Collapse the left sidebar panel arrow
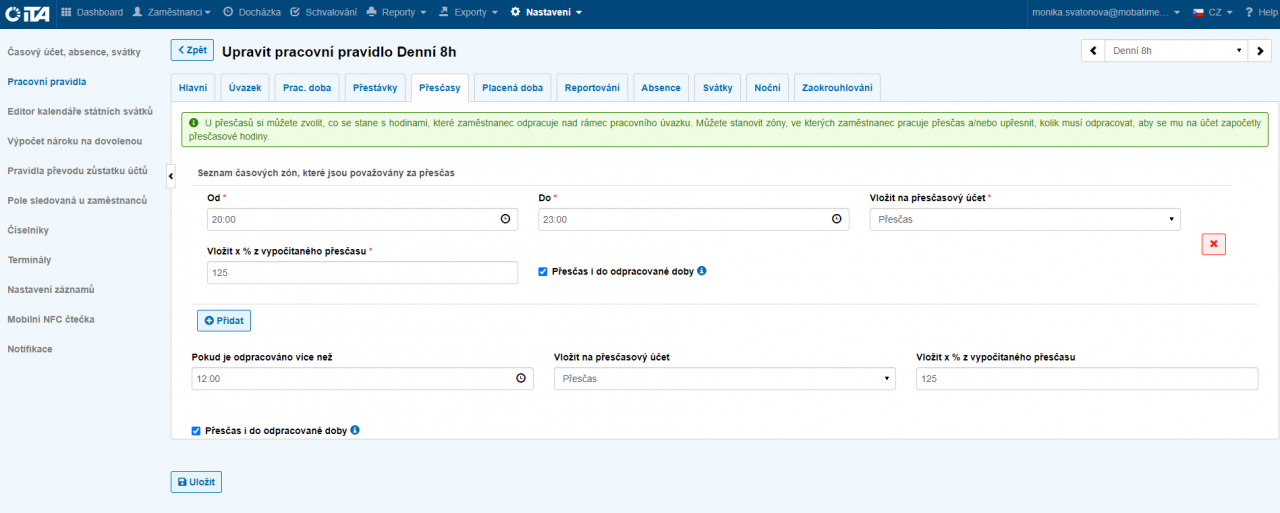The height and width of the screenshot is (513, 1280). 170,176
